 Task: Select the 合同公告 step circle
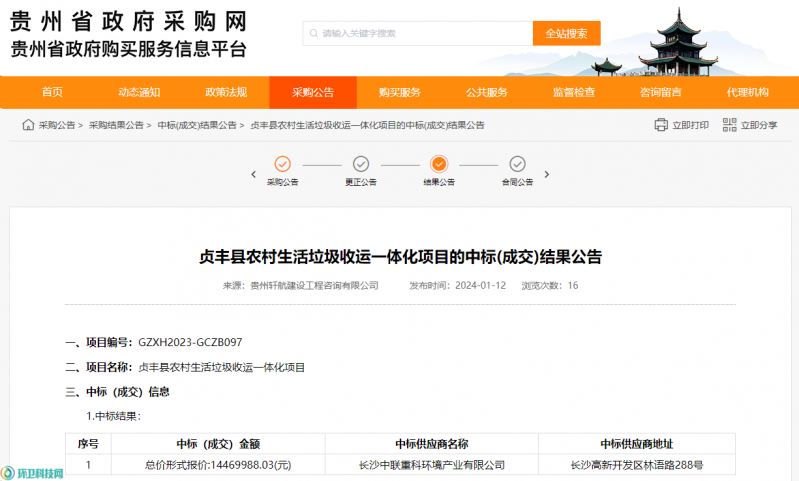pyautogui.click(x=517, y=164)
